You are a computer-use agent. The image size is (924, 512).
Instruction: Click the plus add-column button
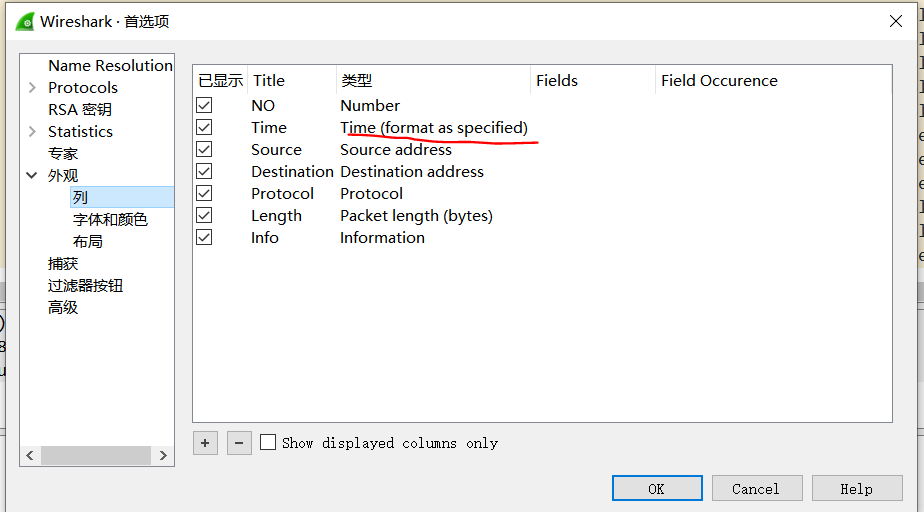click(205, 442)
